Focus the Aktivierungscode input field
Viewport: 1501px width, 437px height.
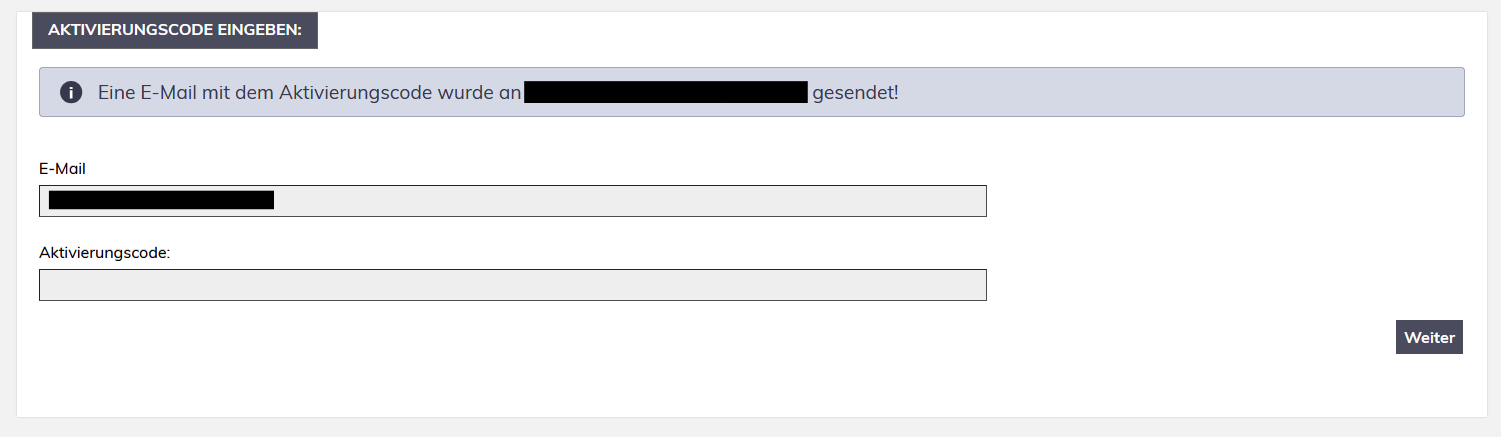pyautogui.click(x=512, y=285)
